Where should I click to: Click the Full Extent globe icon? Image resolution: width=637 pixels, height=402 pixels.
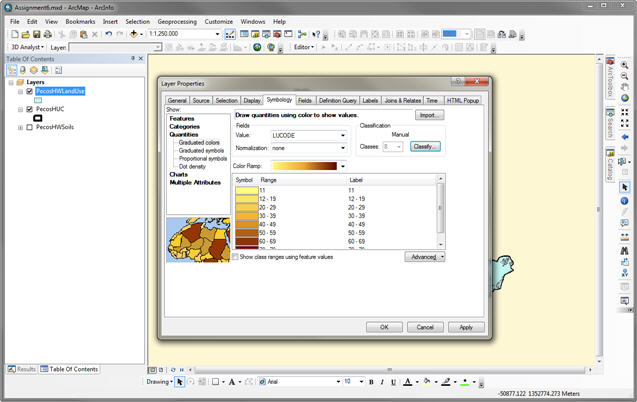(624, 98)
